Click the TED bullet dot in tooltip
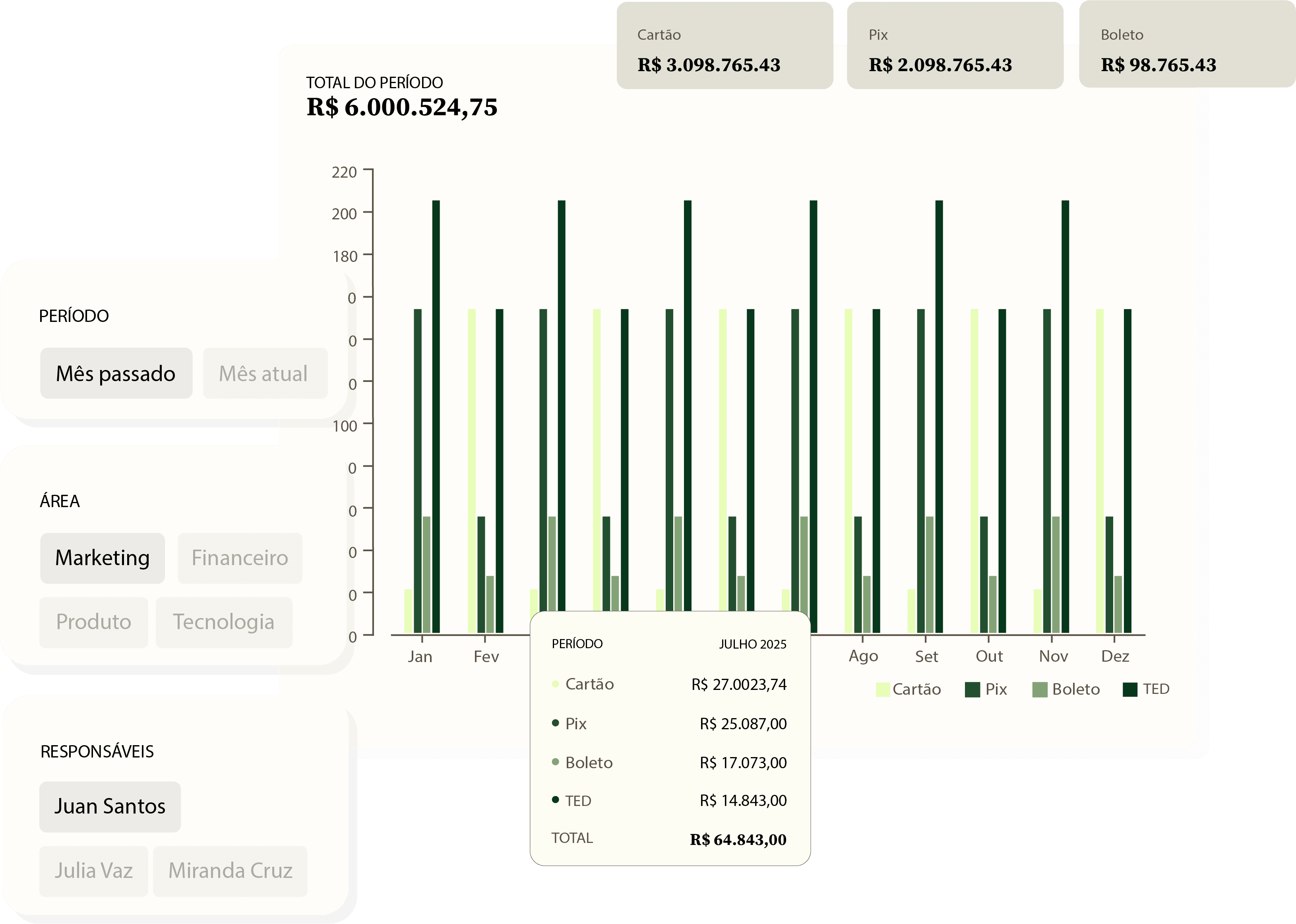The height and width of the screenshot is (924, 1296). tap(555, 800)
